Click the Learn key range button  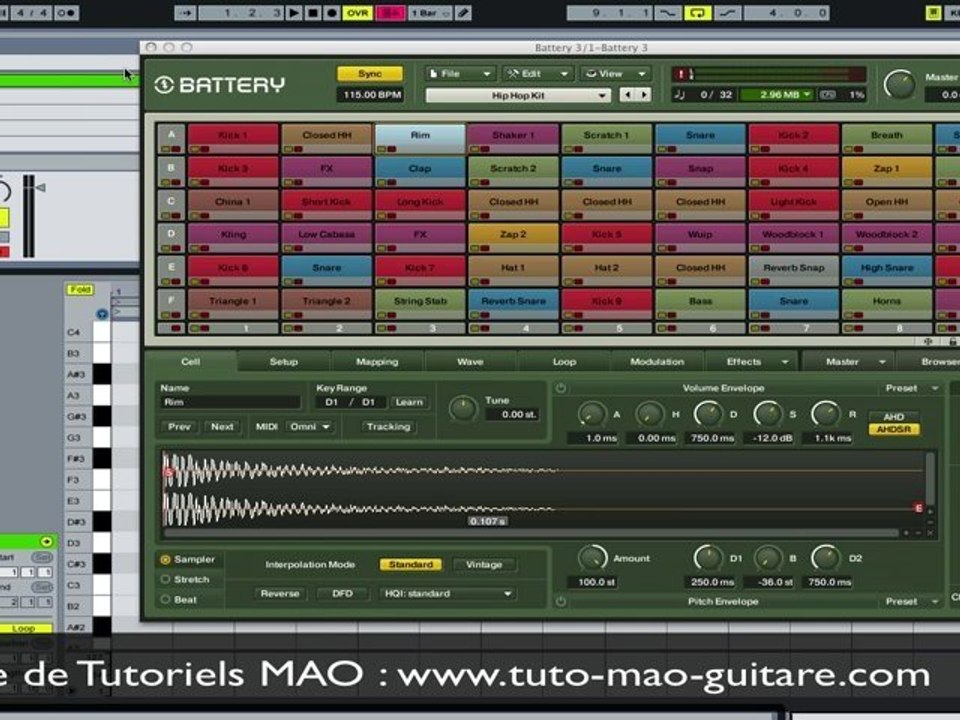click(409, 402)
